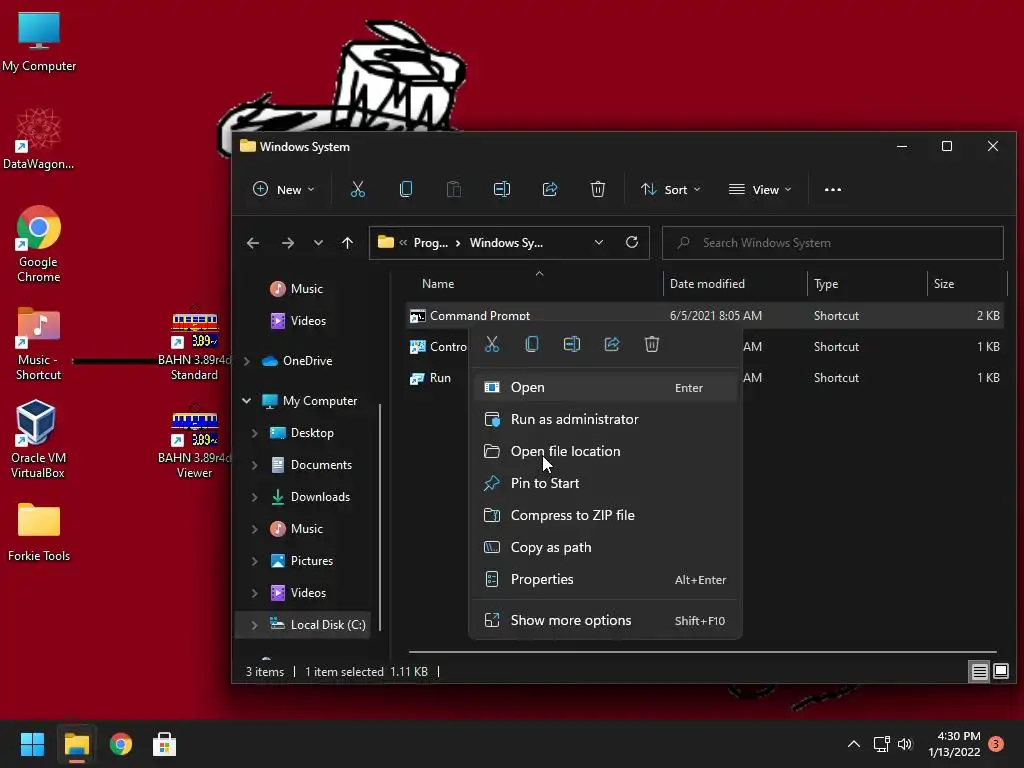Click the Prog... breadcrumb in address bar
Screen dimensions: 1024x768
(x=430, y=243)
